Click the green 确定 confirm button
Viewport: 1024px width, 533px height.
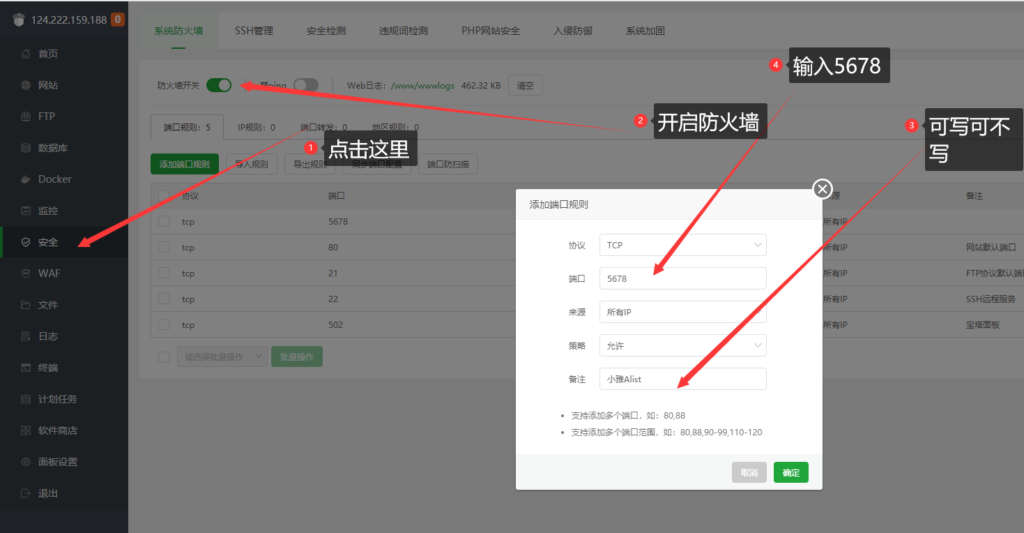point(790,472)
